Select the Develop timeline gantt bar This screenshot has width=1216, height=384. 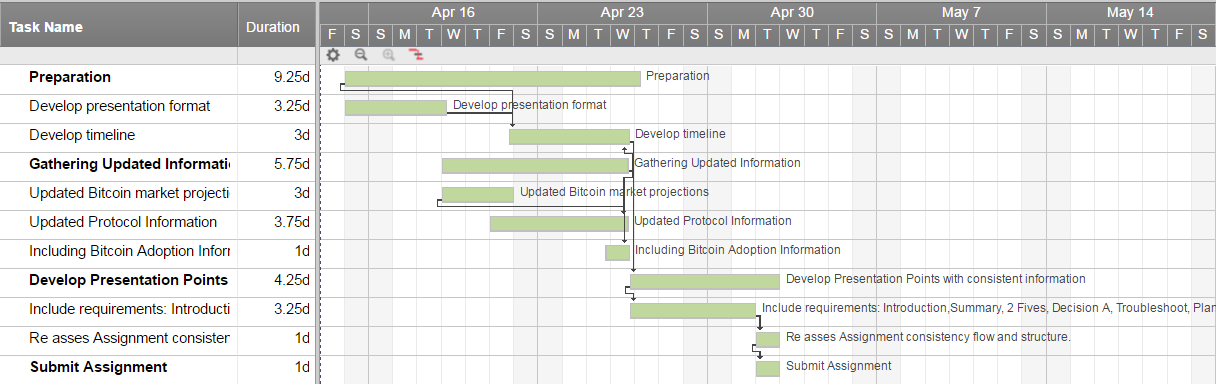569,136
